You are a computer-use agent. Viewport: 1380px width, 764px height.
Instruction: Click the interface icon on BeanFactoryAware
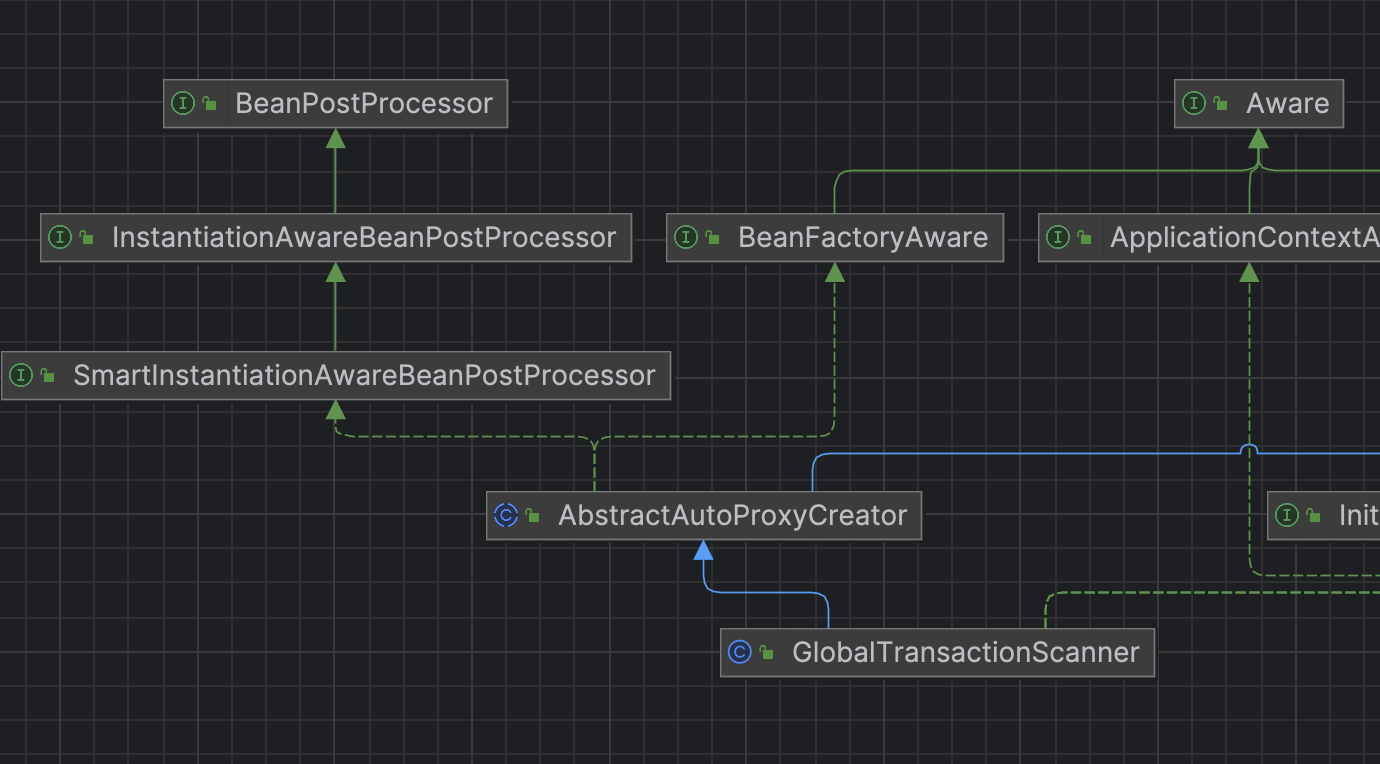[x=686, y=237]
